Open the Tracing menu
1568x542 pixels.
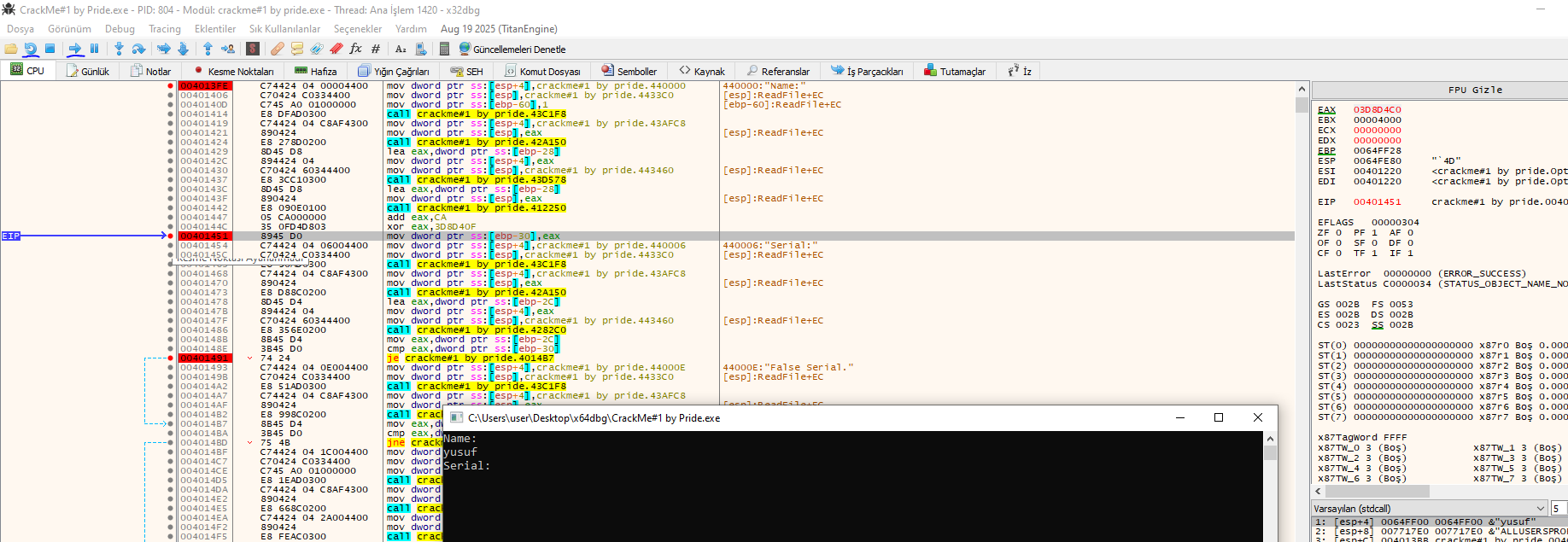[x=165, y=29]
